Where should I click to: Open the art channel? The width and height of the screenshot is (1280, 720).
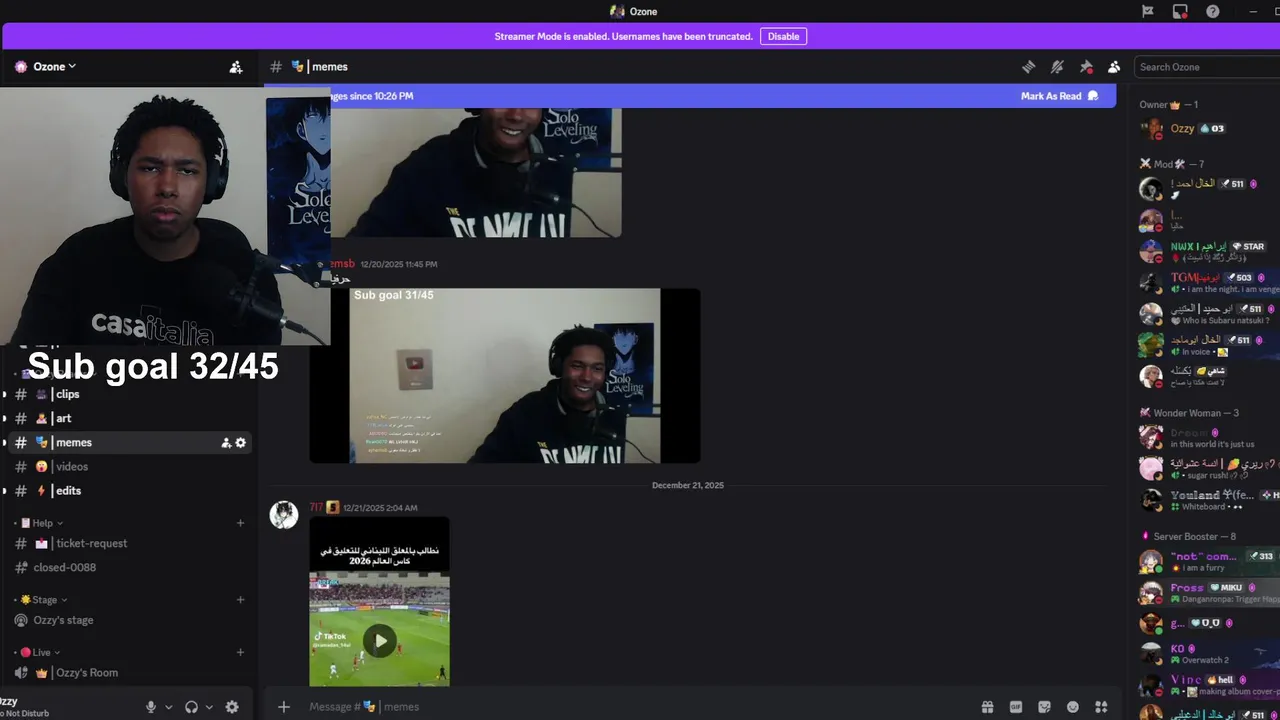click(130, 418)
